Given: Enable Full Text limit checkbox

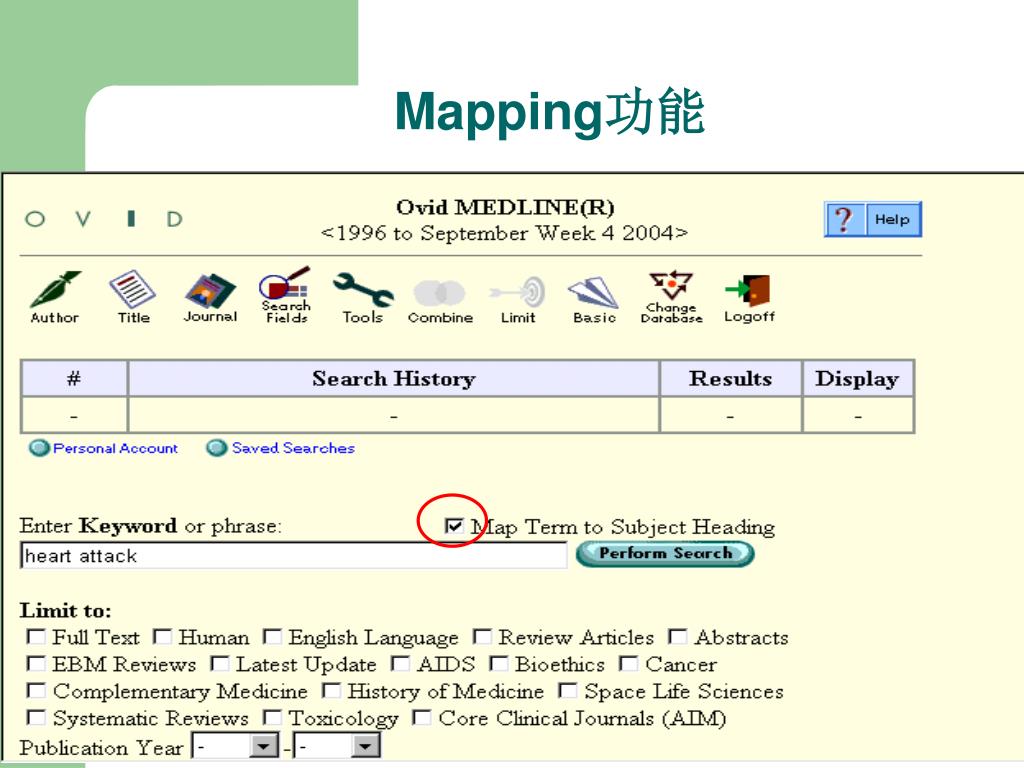Looking at the screenshot, I should pyautogui.click(x=36, y=636).
